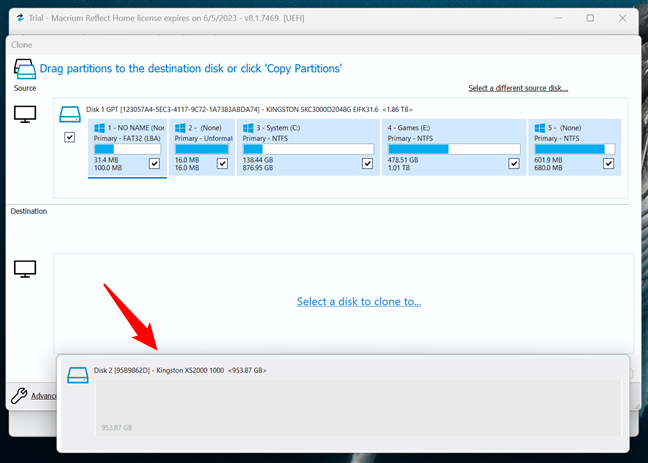
Task: Click the Destination computer monitor icon
Action: pyautogui.click(x=25, y=269)
